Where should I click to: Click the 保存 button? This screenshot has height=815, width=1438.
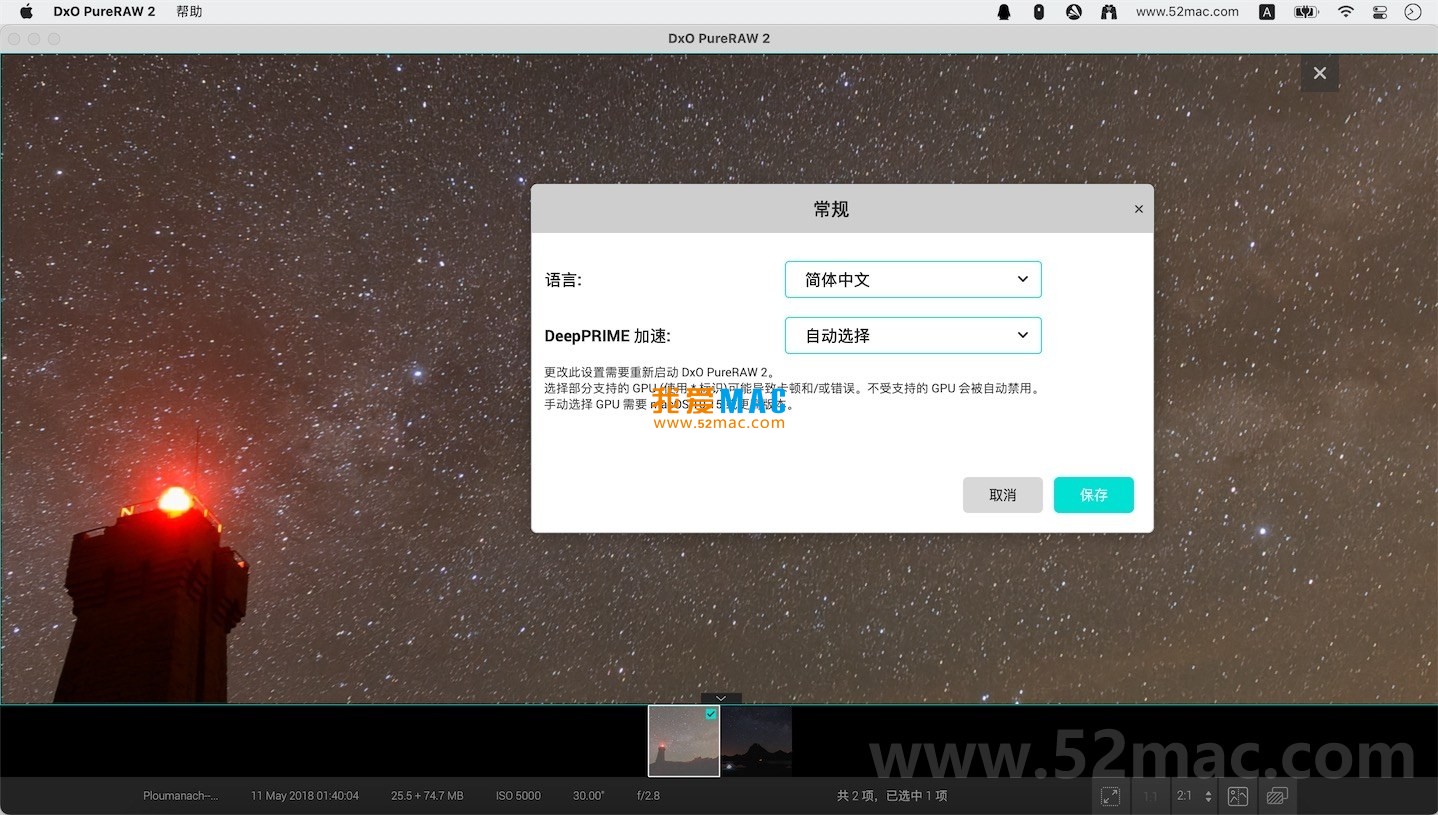[x=1094, y=495]
